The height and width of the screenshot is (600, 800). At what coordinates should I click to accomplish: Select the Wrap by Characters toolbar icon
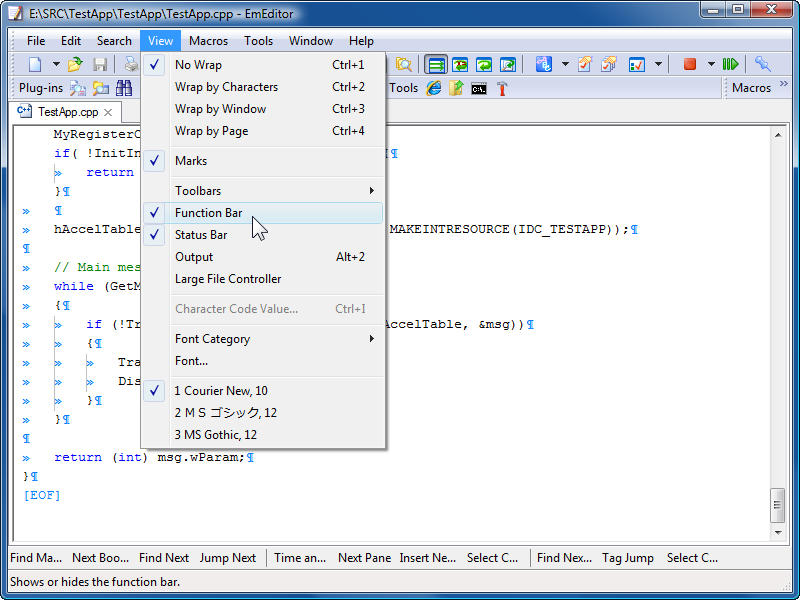pos(460,65)
